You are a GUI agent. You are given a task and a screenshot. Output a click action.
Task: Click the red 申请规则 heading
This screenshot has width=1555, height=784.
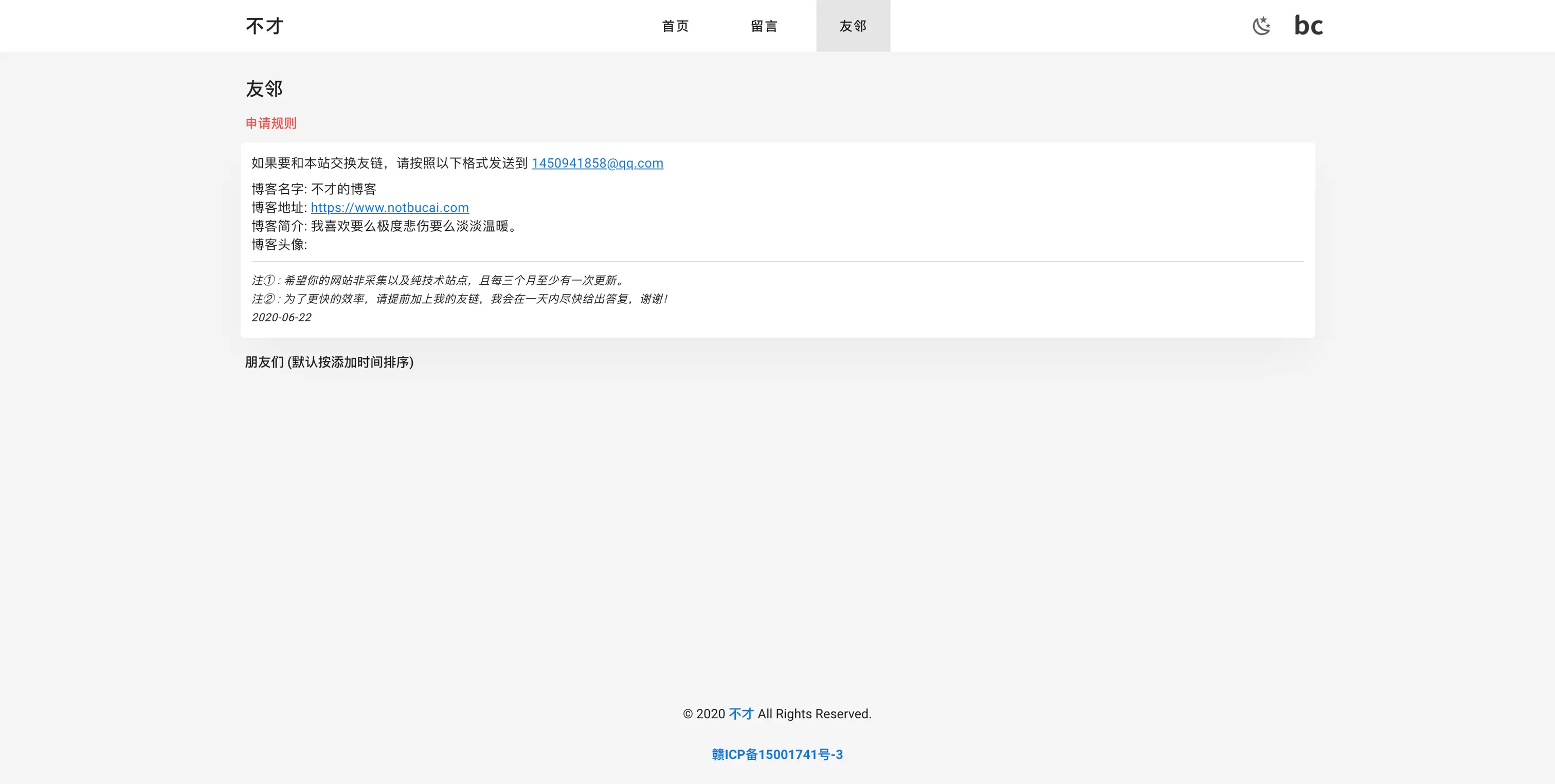[x=270, y=123]
